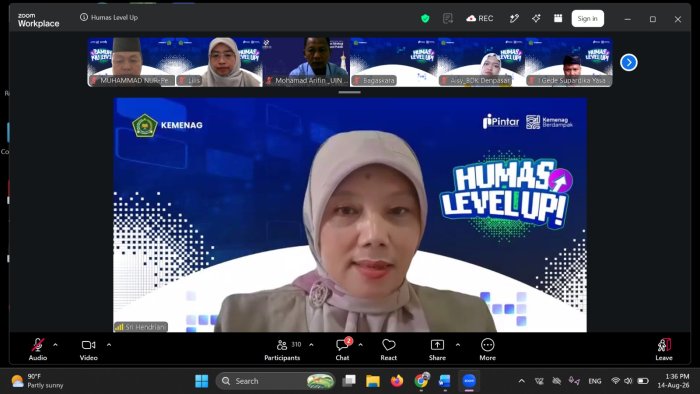Expand share options arrow beside Share
This screenshot has width=700, height=394.
pyautogui.click(x=458, y=344)
